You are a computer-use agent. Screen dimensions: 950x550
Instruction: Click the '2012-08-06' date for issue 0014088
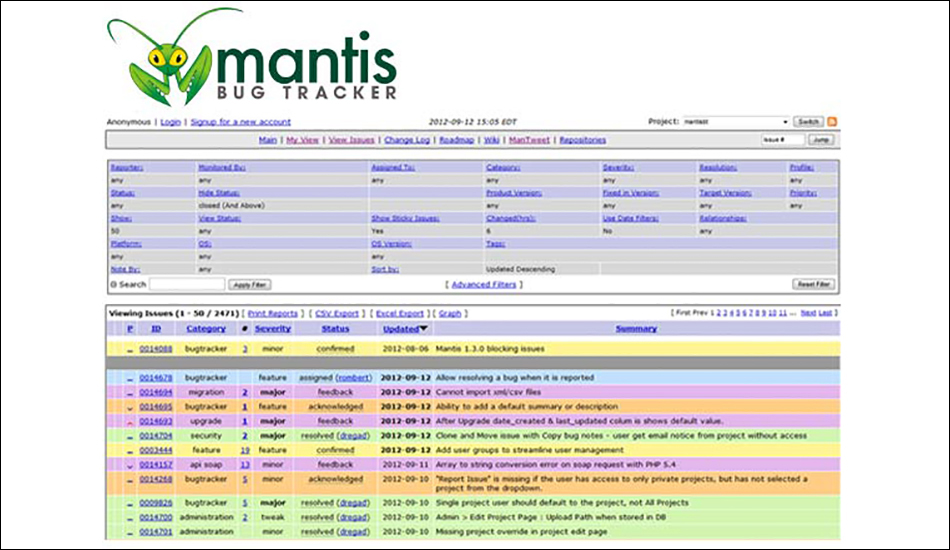405,349
